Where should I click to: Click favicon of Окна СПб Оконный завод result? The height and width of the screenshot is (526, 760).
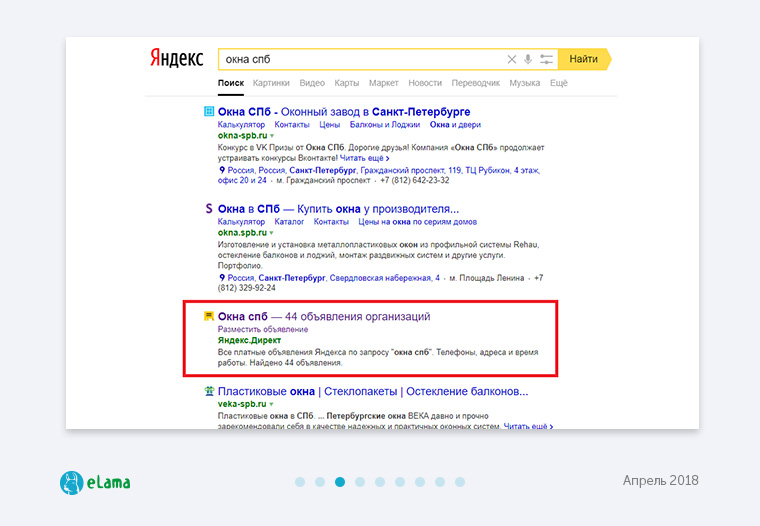click(x=209, y=112)
